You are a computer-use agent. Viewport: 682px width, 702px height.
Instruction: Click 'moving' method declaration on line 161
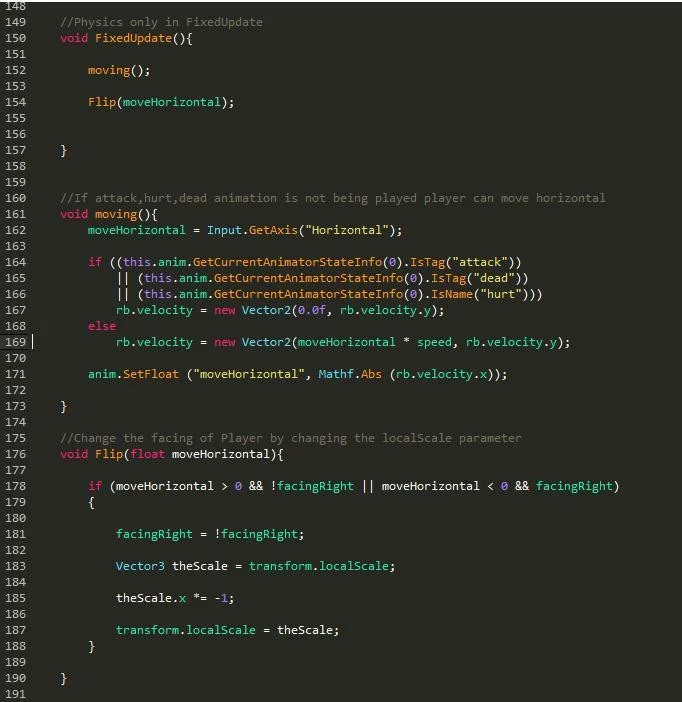[116, 214]
